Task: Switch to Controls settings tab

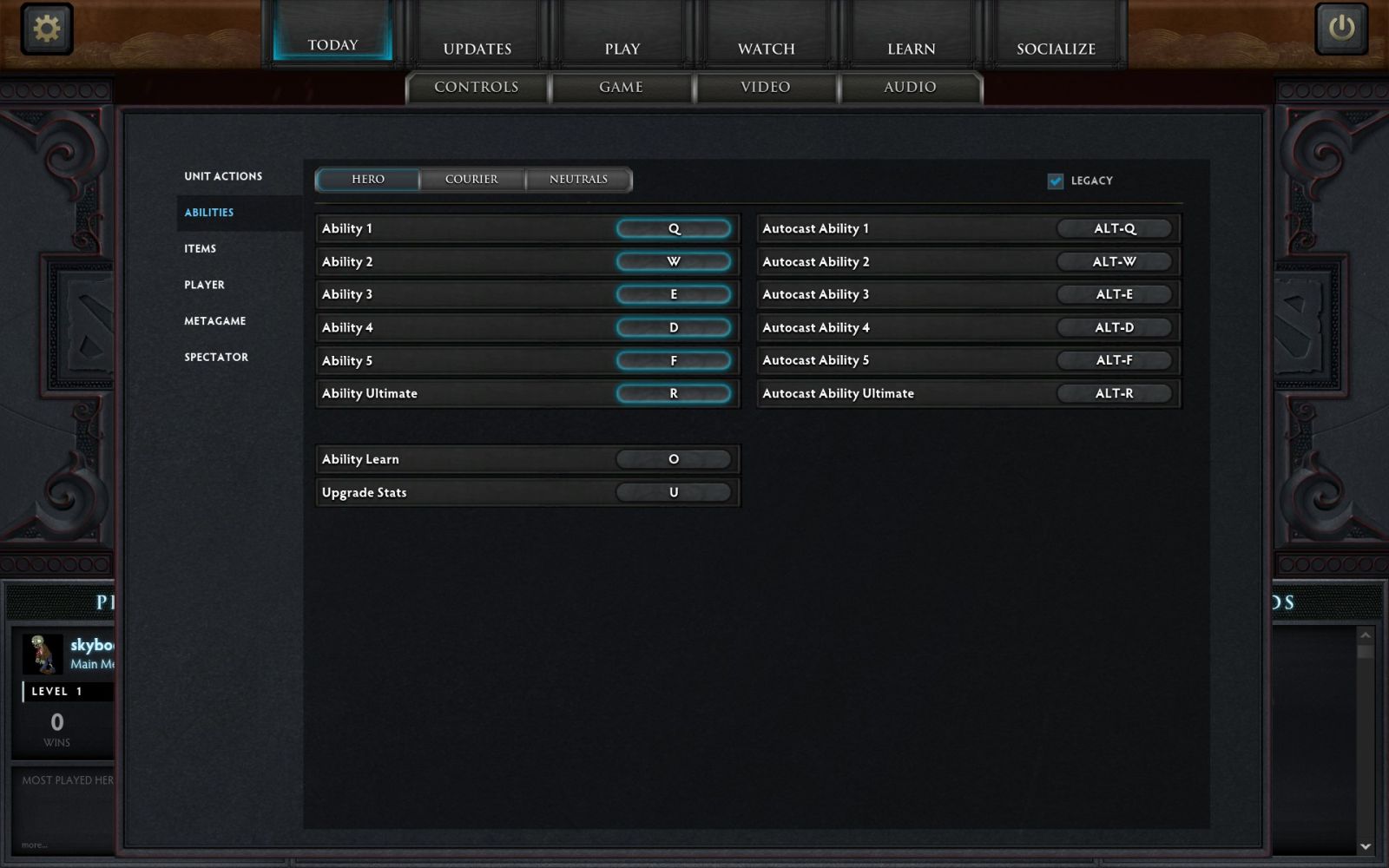Action: (477, 88)
